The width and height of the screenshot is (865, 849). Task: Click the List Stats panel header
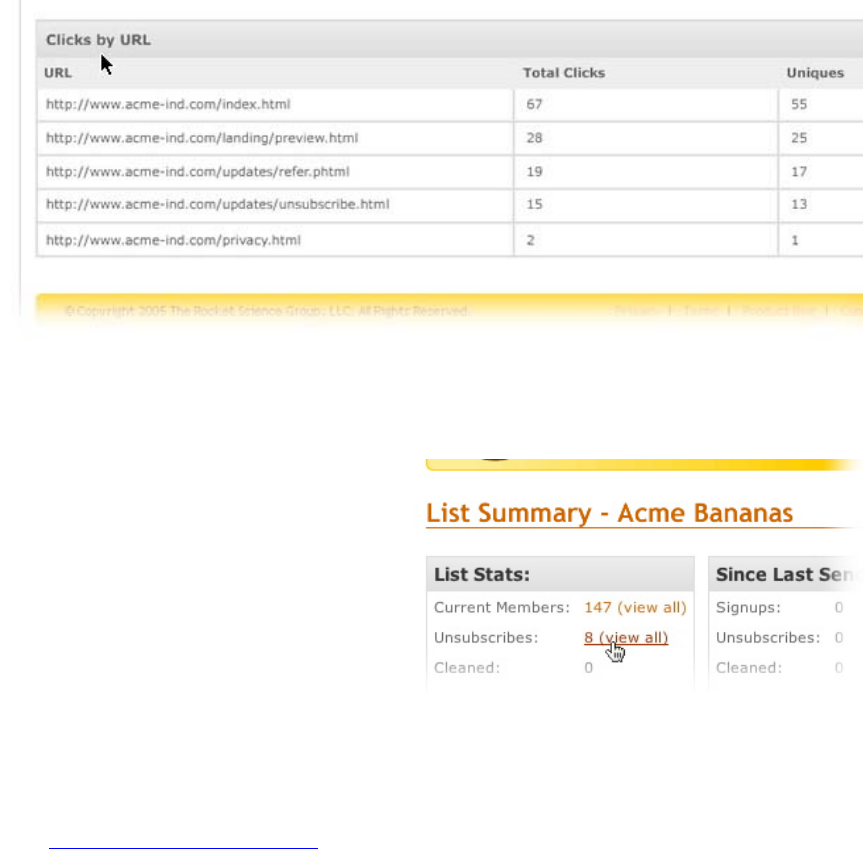coord(560,574)
